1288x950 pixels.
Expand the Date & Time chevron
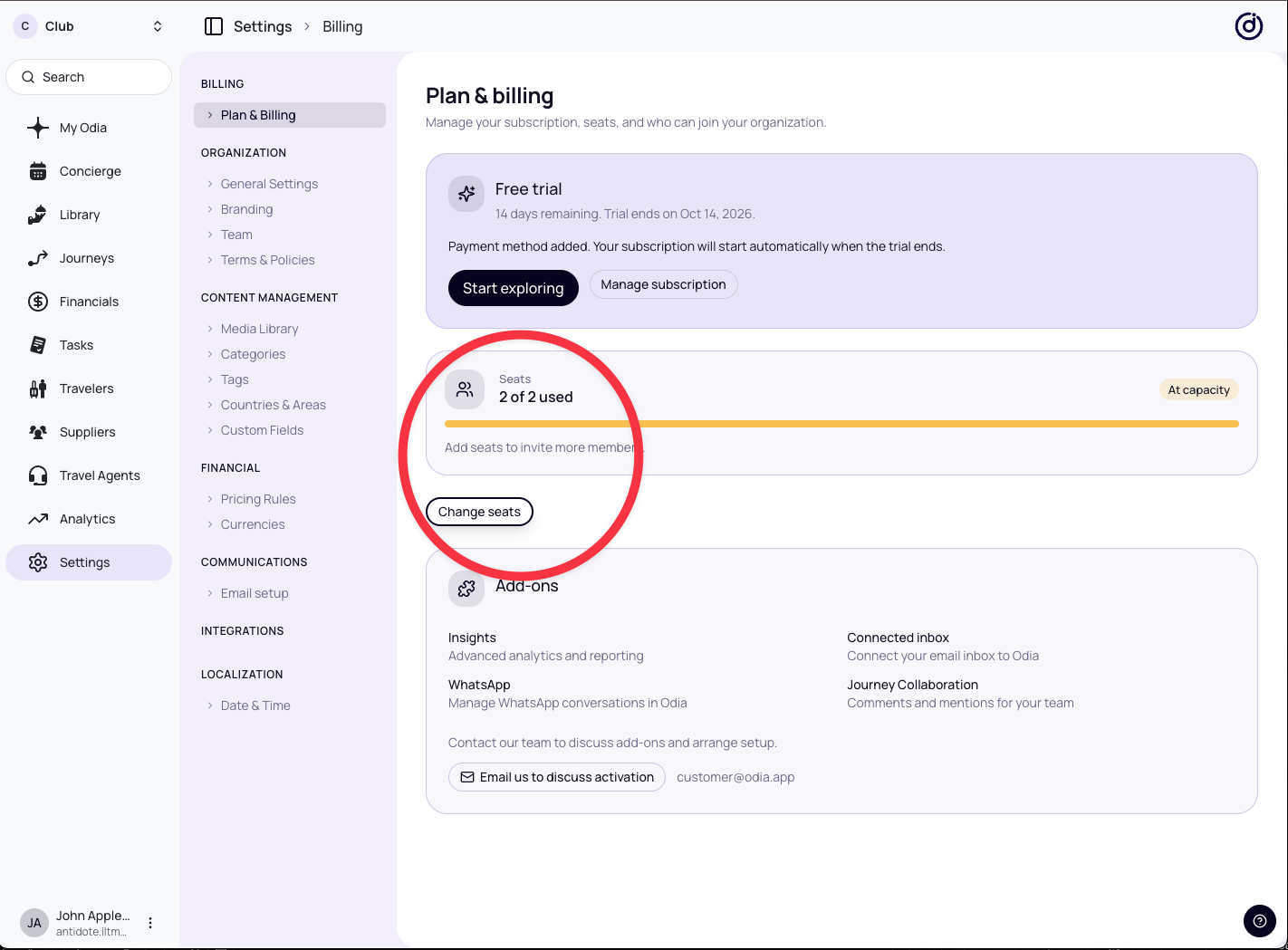click(x=210, y=705)
